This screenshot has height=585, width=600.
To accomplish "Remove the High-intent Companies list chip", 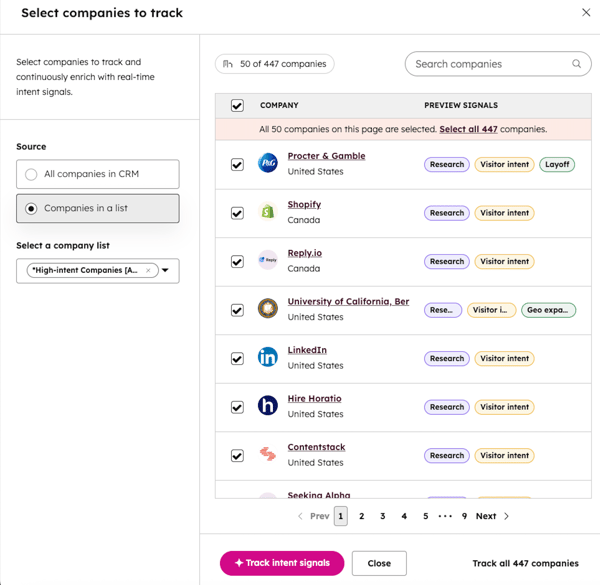I will [148, 270].
